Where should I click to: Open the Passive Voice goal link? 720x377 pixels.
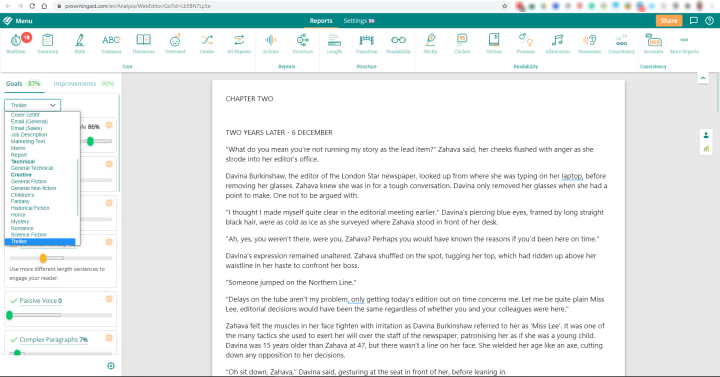tap(40, 301)
